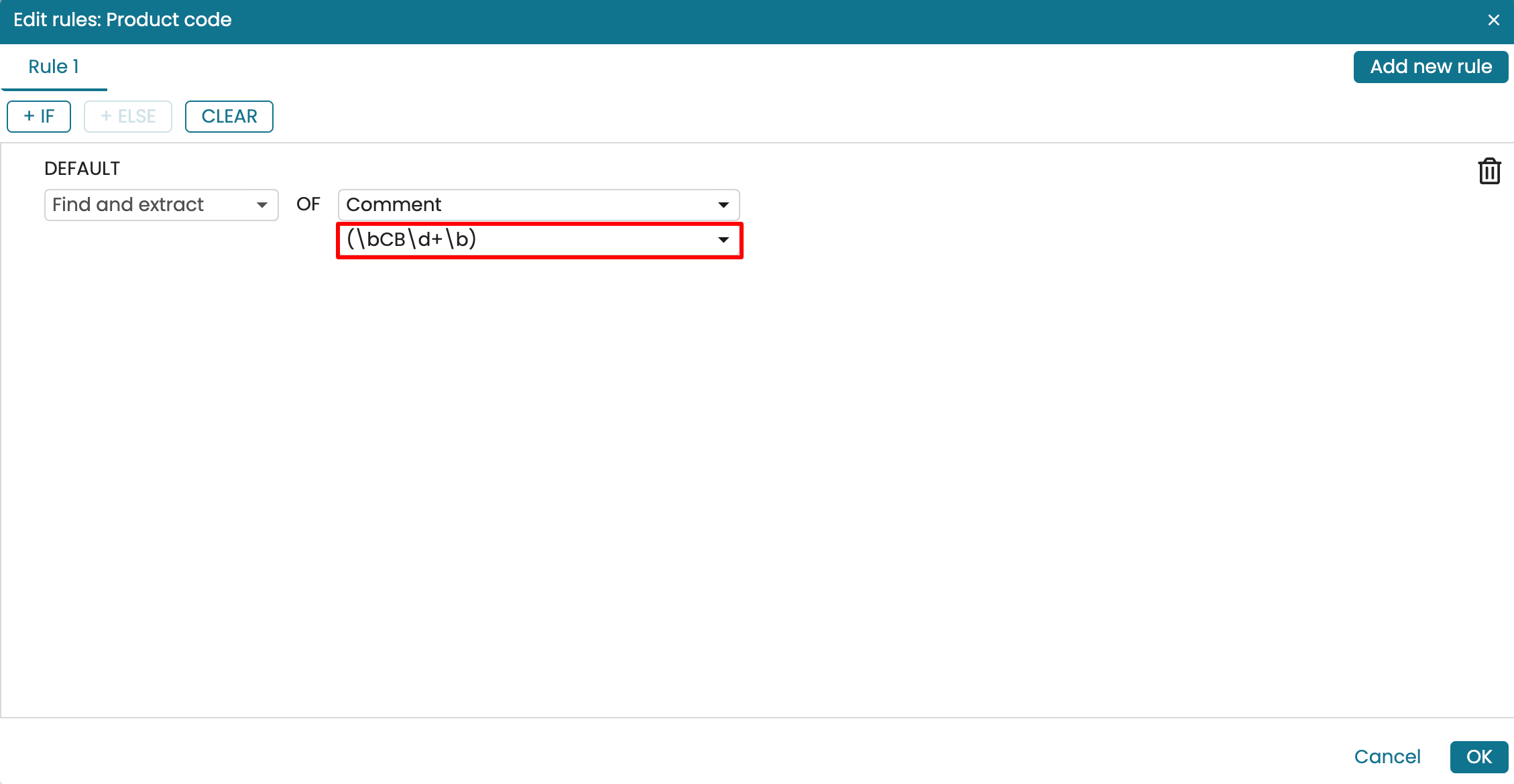Viewport: 1514px width, 784px height.
Task: Add an IF condition
Action: pos(39,117)
